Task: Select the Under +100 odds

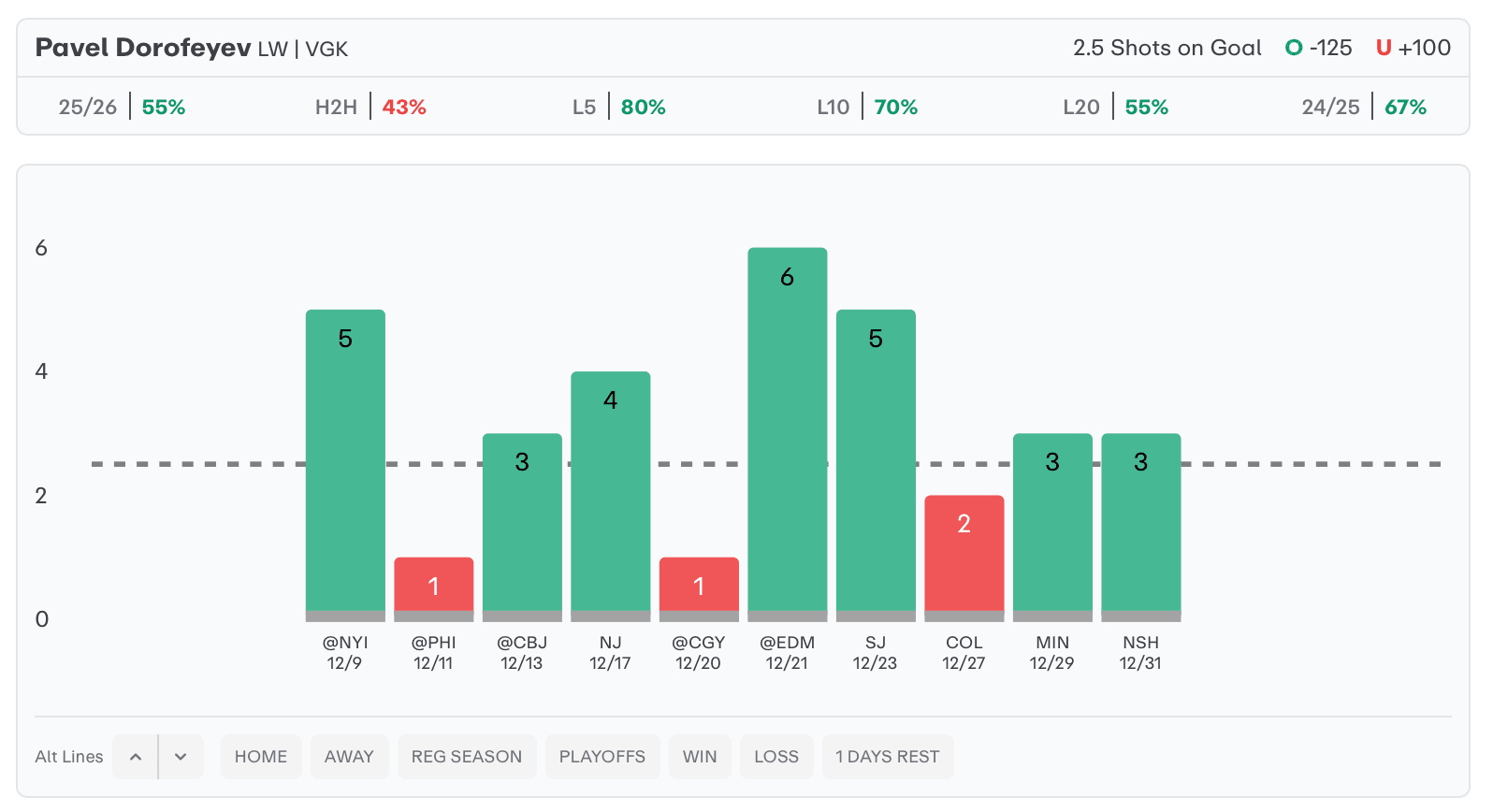Action: coord(1413,48)
